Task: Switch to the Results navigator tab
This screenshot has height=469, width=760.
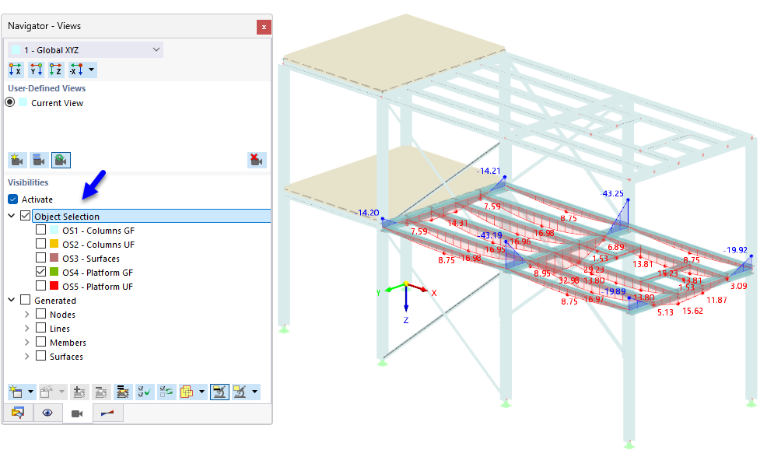Action: click(108, 413)
